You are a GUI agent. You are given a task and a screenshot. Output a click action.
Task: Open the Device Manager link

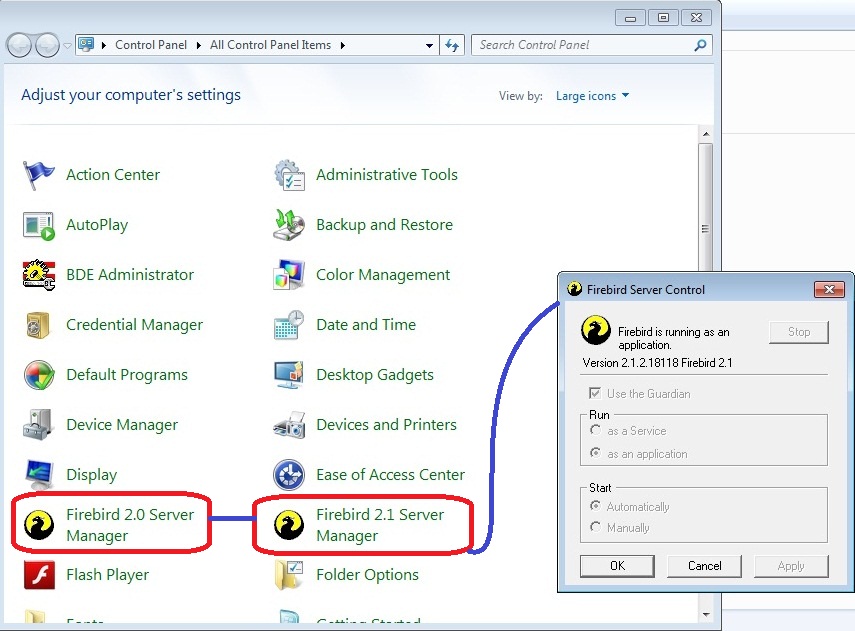click(122, 425)
